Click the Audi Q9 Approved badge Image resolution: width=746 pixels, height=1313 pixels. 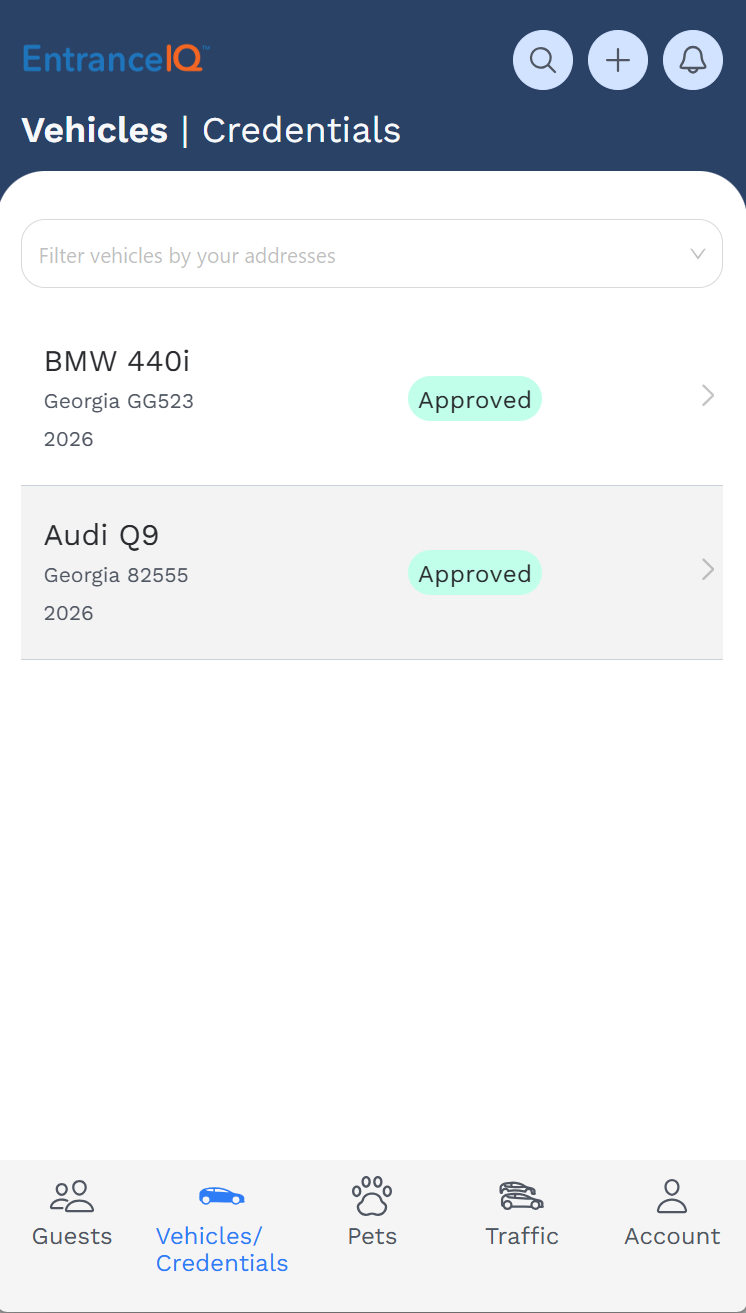click(475, 573)
